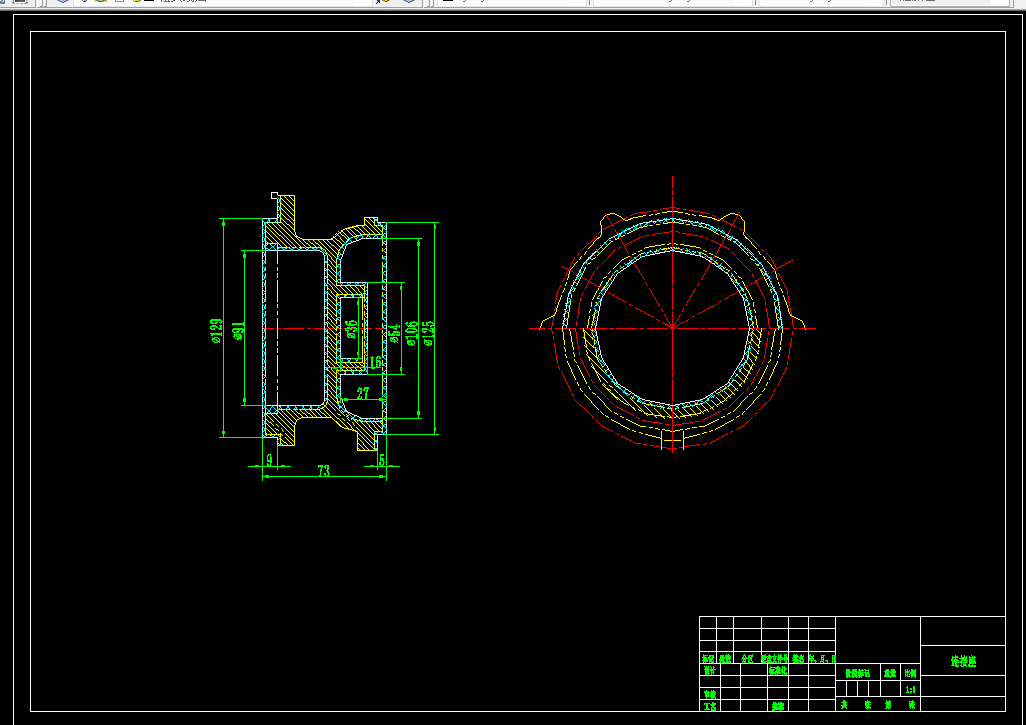This screenshot has height=725, width=1026.
Task: Select the ø36 dimension text
Action: (x=351, y=329)
